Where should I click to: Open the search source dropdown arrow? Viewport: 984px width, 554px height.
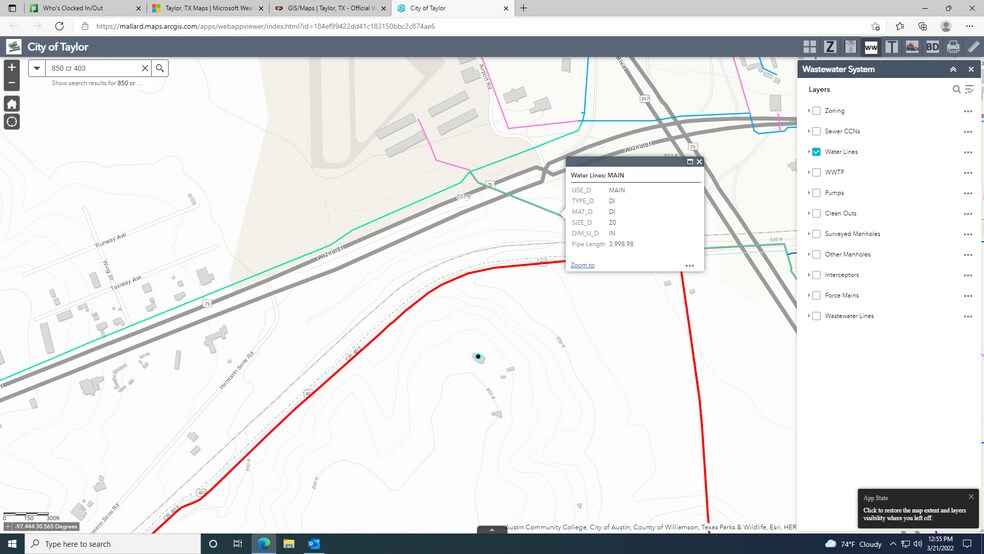point(37,68)
